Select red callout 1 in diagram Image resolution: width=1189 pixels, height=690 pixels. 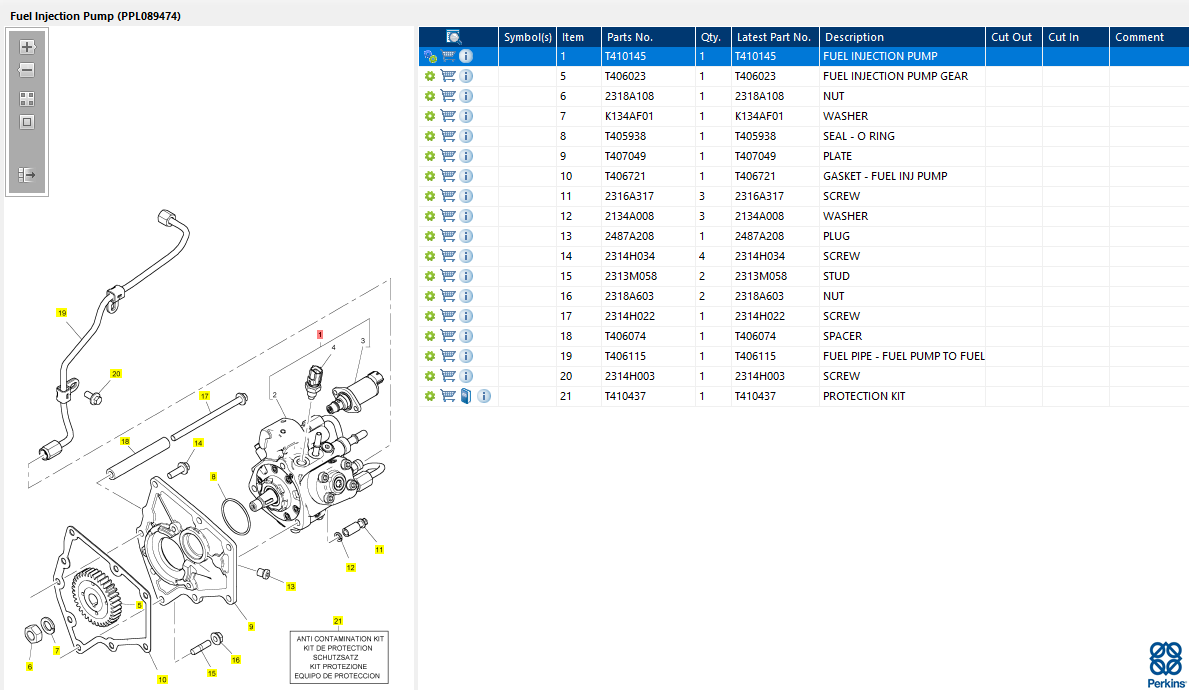[x=320, y=334]
